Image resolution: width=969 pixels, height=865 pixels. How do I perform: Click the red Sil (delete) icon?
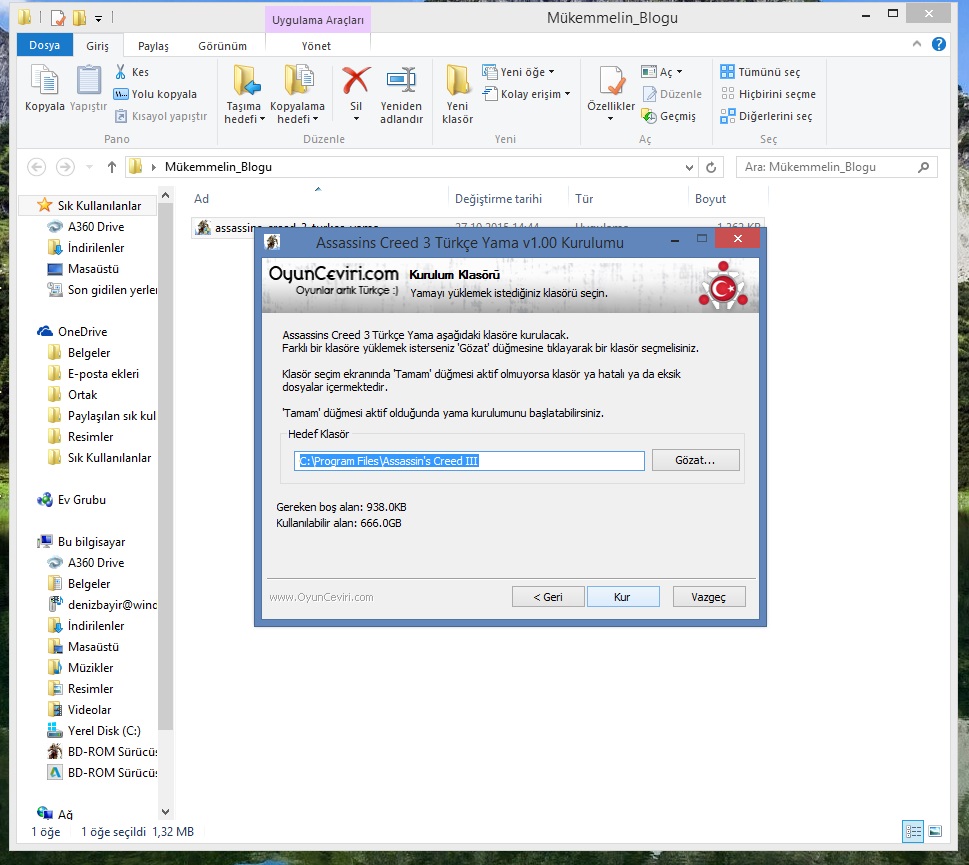point(356,80)
